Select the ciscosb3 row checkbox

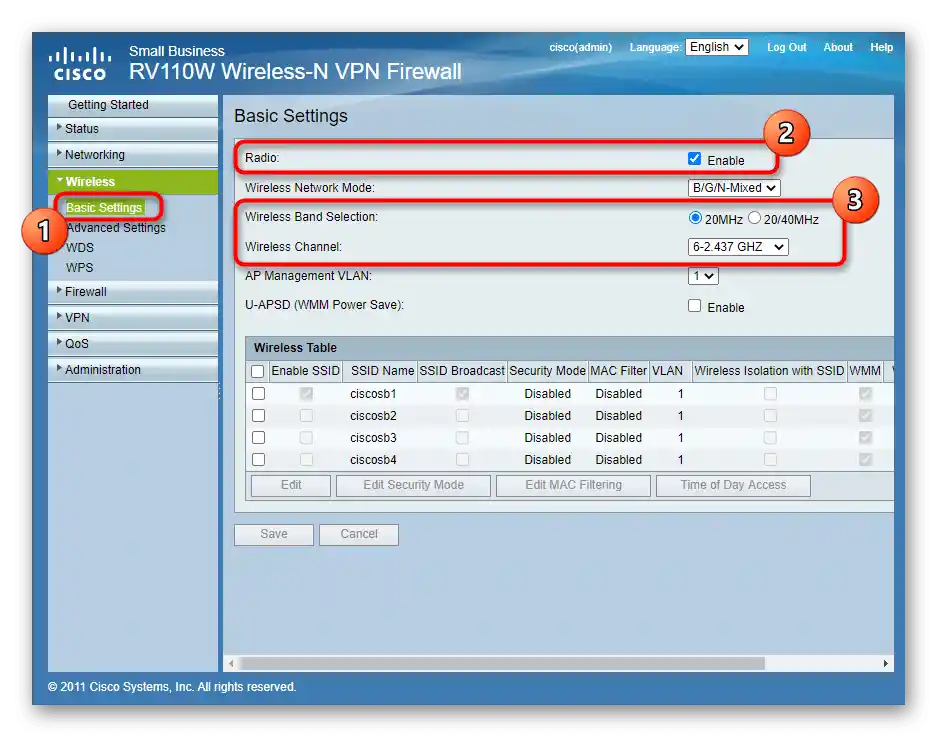click(258, 438)
